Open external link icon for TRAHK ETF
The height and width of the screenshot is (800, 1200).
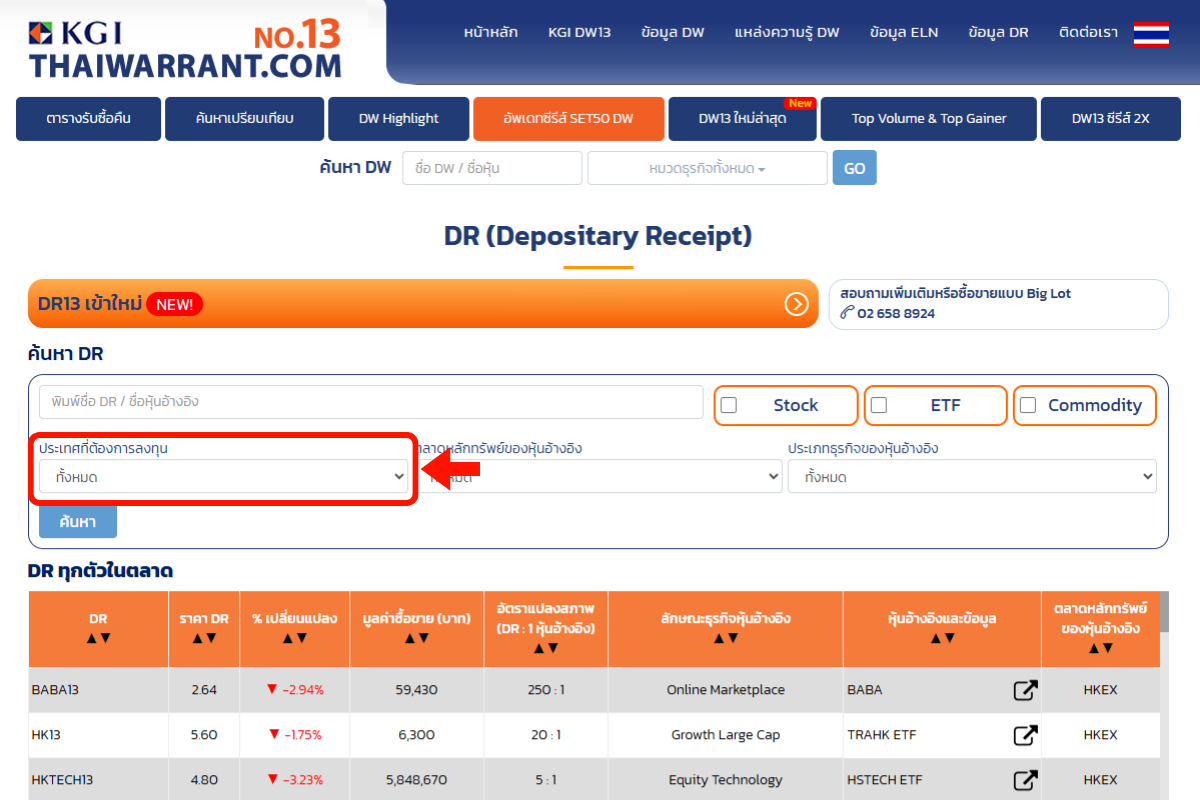1025,735
